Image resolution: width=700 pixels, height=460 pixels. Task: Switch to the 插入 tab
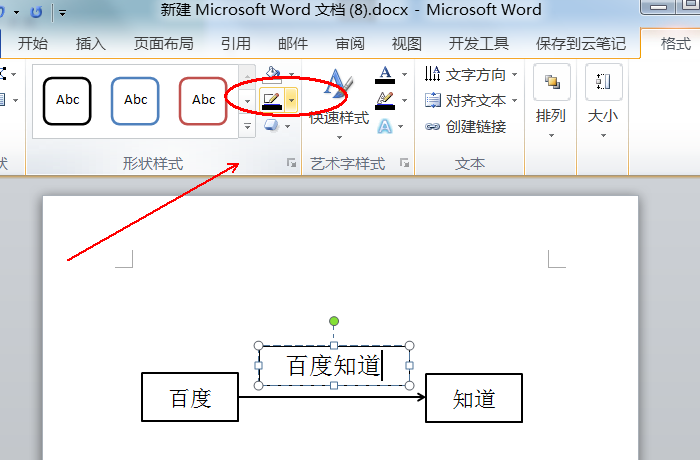pos(91,43)
